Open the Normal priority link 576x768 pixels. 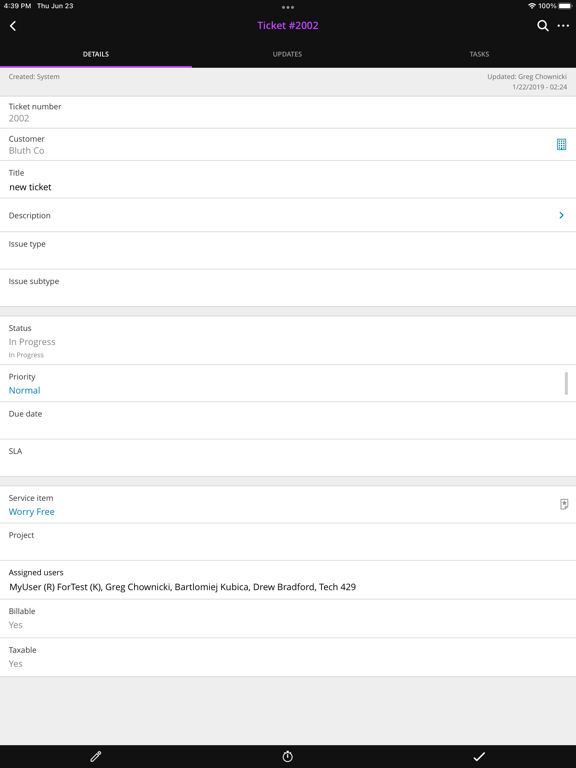(24, 390)
